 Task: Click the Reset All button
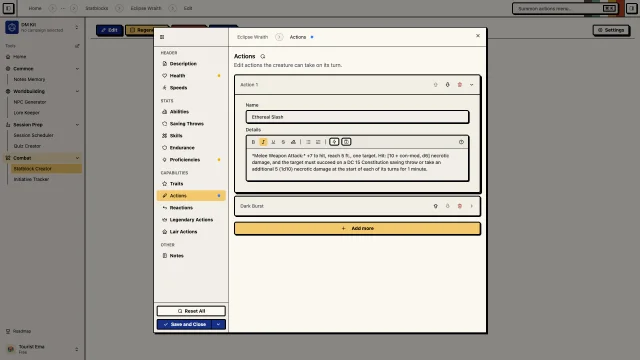click(191, 311)
